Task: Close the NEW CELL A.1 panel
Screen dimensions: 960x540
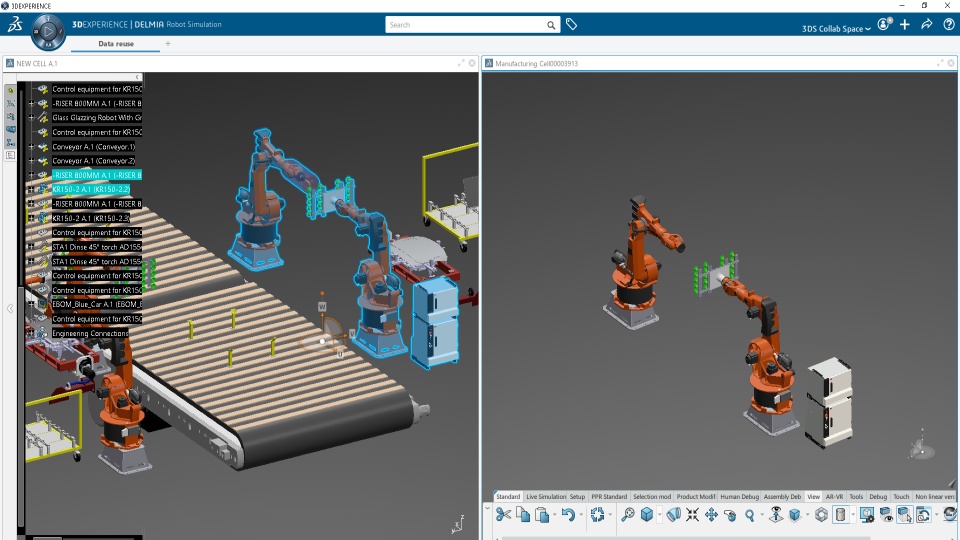Action: (472, 63)
